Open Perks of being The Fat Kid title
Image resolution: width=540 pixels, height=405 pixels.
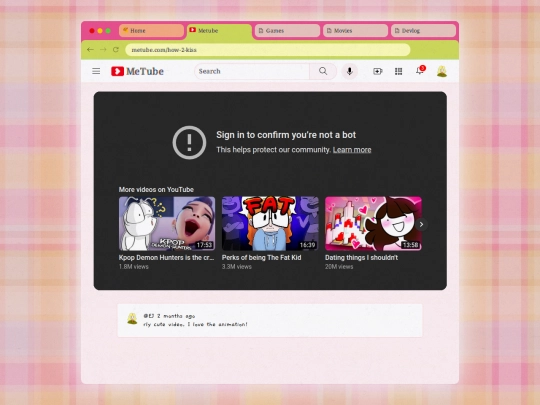coord(261,258)
